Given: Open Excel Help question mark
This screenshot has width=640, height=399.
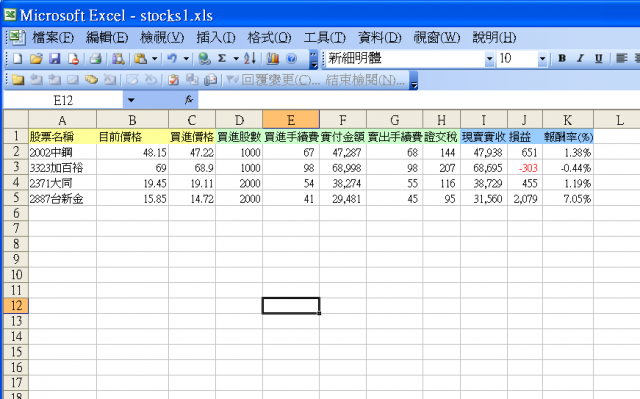Looking at the screenshot, I should click(291, 59).
